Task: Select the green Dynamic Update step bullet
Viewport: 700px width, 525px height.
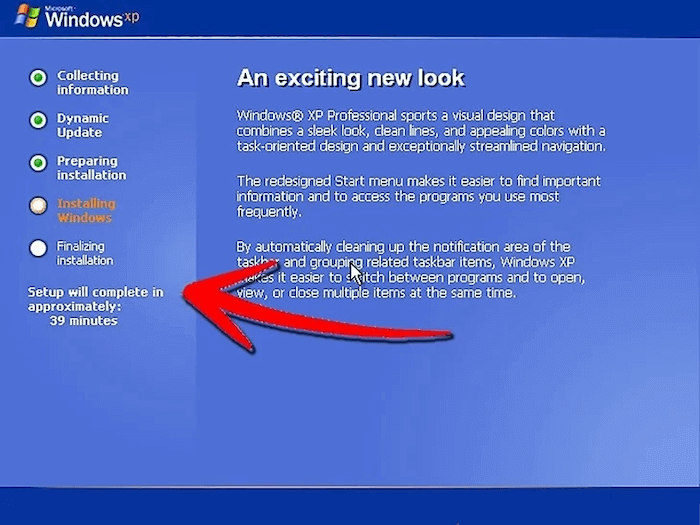Action: pyautogui.click(x=38, y=121)
